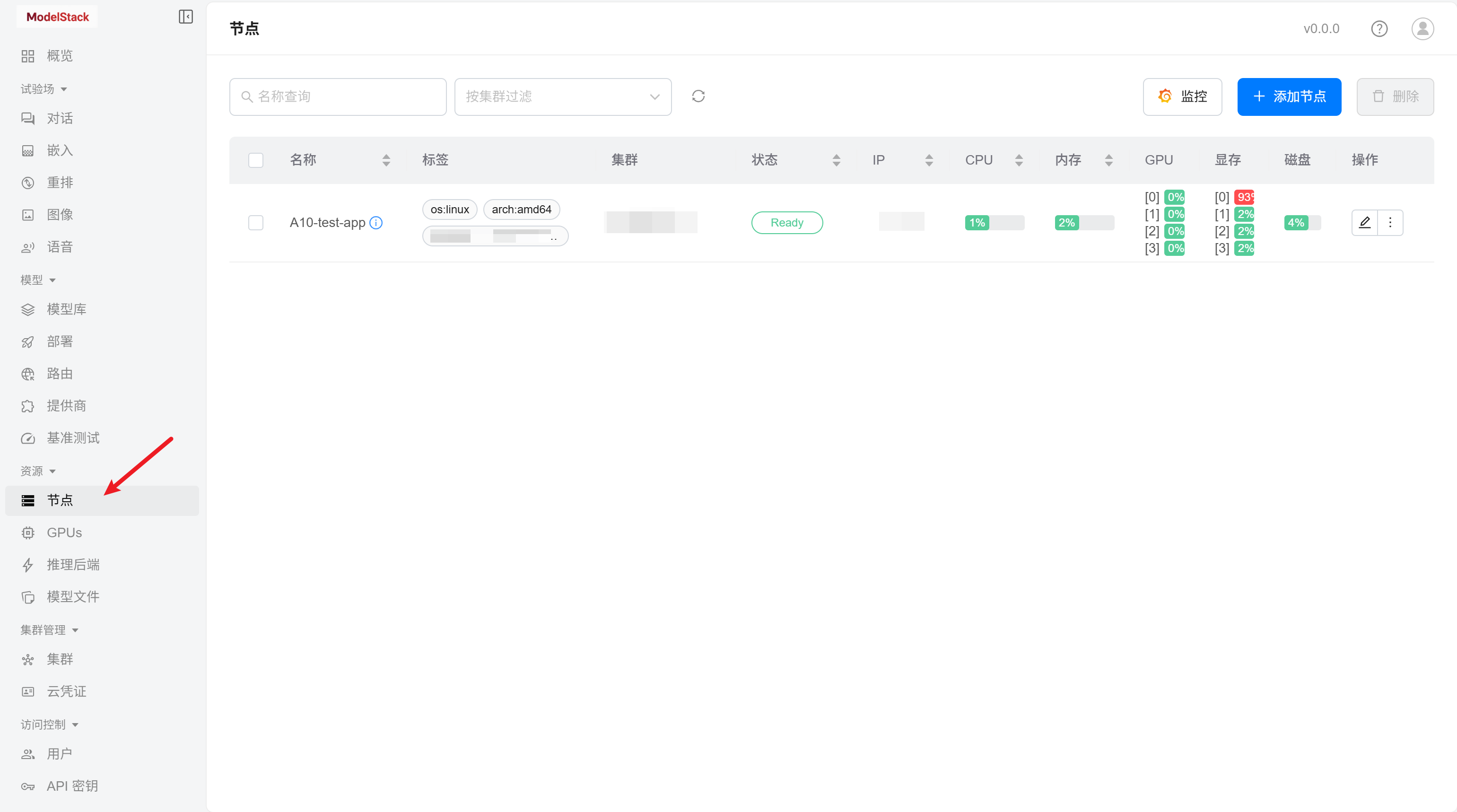Tick the A10-test-app row checkbox
The height and width of the screenshot is (812, 1457).
256,223
